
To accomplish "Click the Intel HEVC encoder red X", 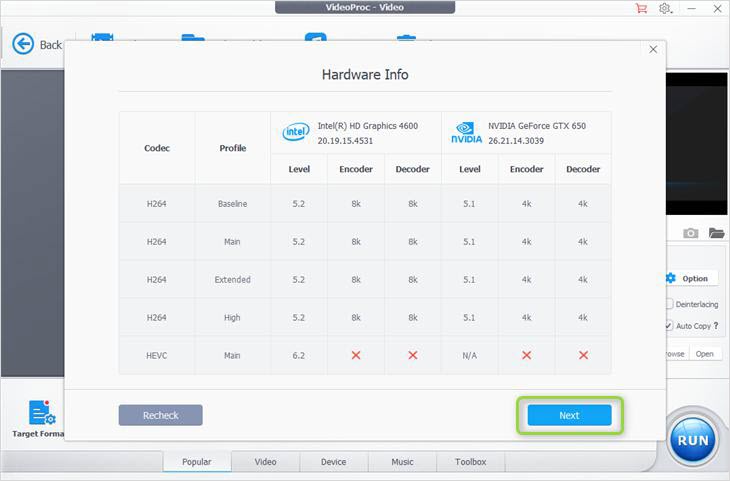I will 356,355.
